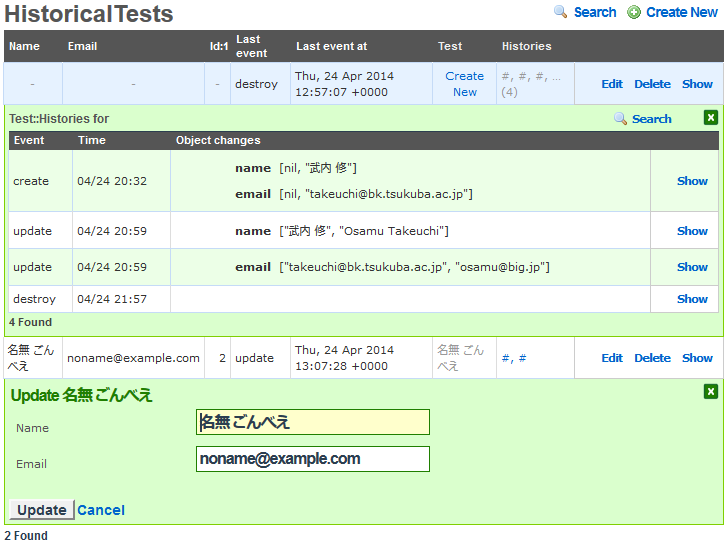Click into the Email input field
Viewport: 728px width, 546px height.
tap(313, 459)
